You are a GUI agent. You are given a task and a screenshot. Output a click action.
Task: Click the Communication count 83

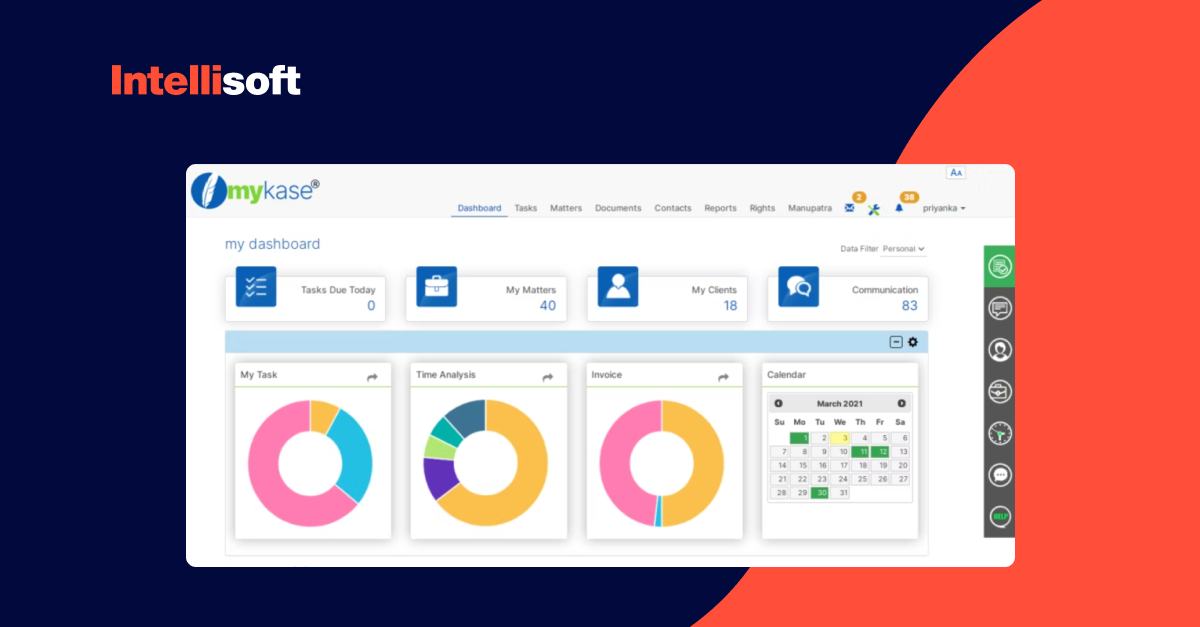pyautogui.click(x=909, y=306)
